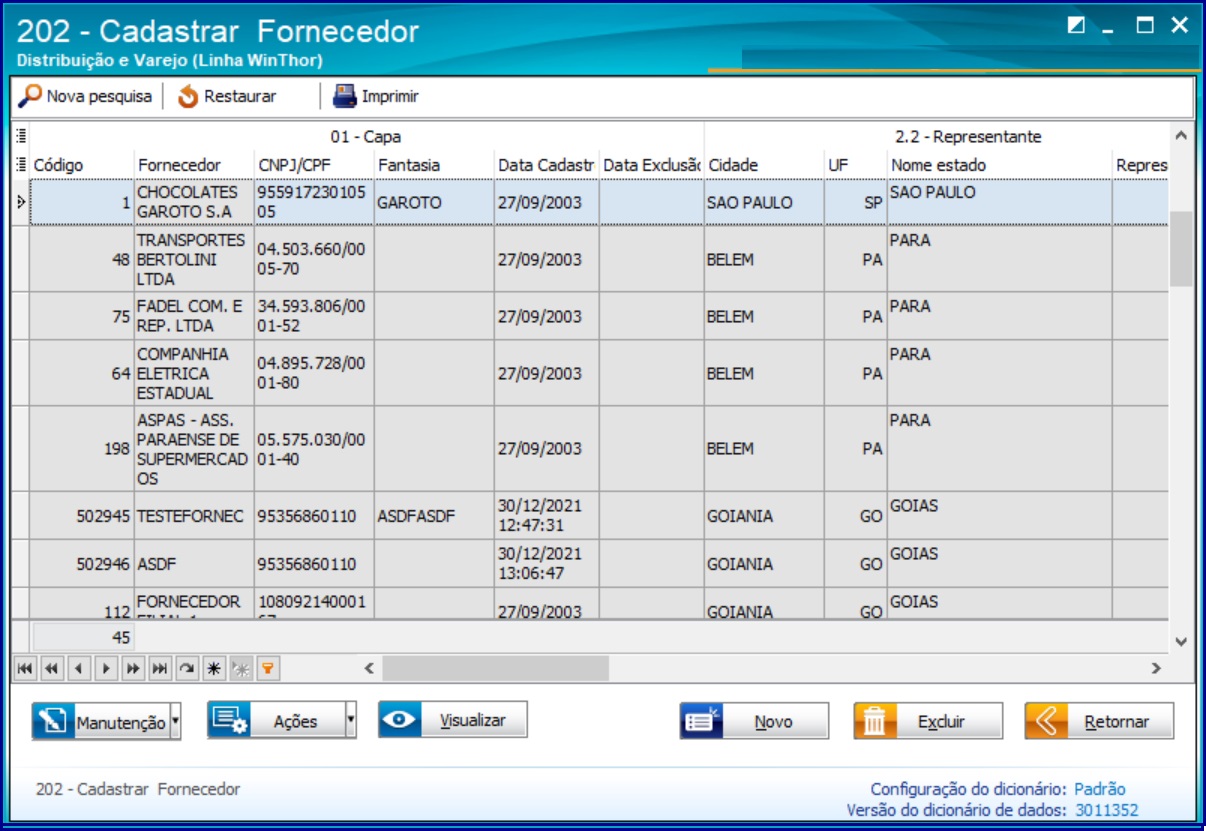
Task: Select the TRANSPORTES BERTOLINI LTDA cell
Action: point(194,259)
